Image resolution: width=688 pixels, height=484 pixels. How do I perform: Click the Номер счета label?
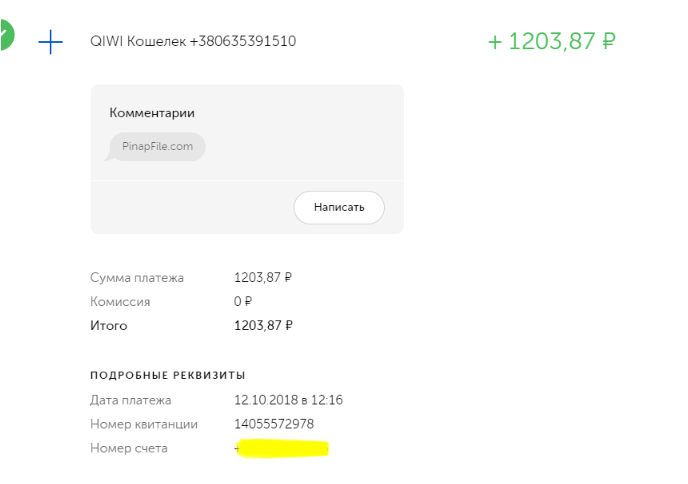pyautogui.click(x=129, y=448)
